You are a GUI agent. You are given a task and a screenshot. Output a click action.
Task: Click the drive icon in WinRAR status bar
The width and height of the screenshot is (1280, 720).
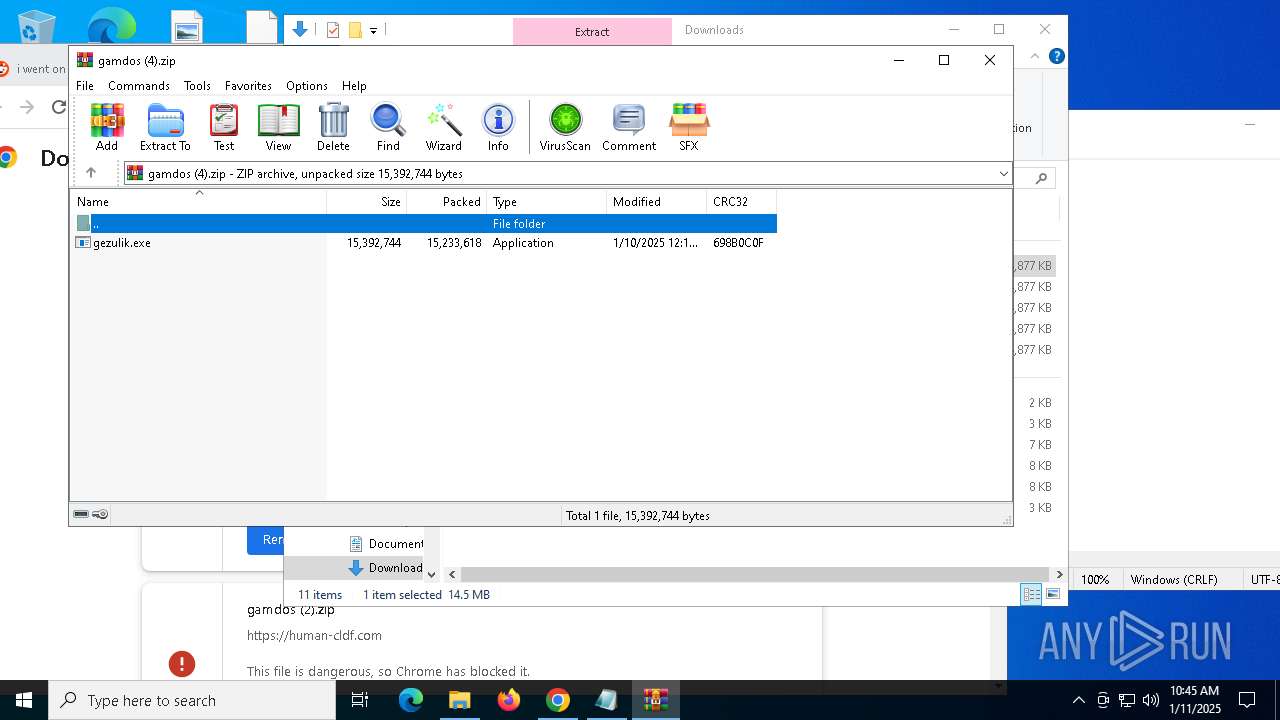pos(81,515)
